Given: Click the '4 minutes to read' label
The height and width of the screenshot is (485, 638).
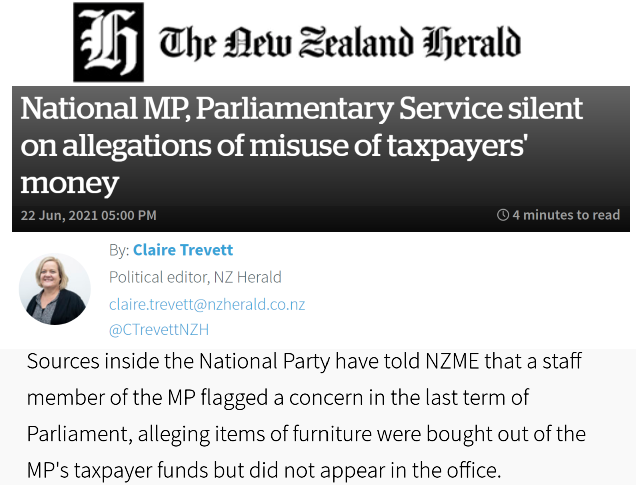Looking at the screenshot, I should 566,215.
